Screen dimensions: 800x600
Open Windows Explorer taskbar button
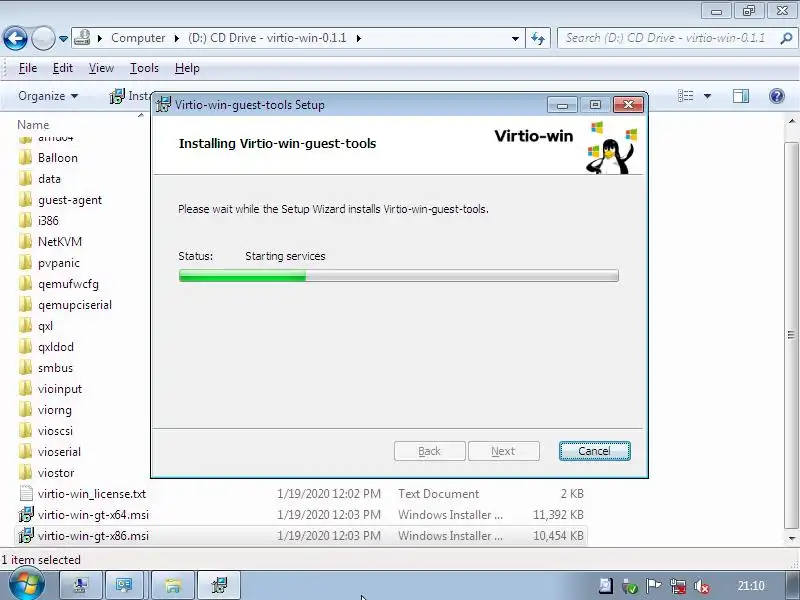click(x=173, y=585)
